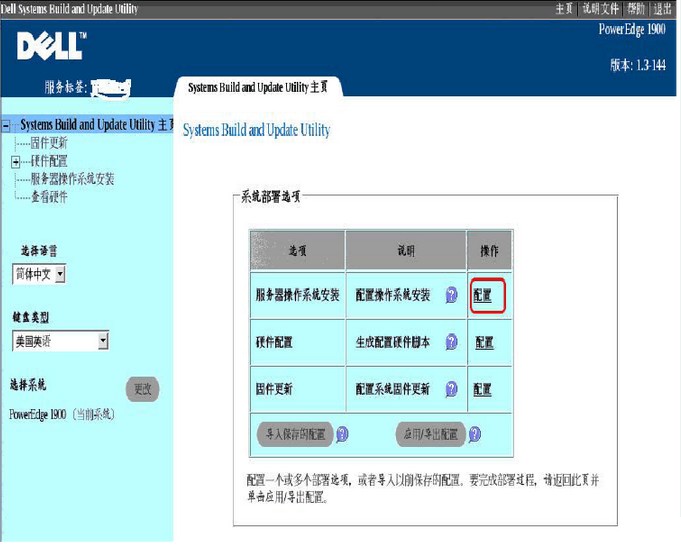Select 服务器操作系统安装 in the left tree
681x548 pixels.
72,179
